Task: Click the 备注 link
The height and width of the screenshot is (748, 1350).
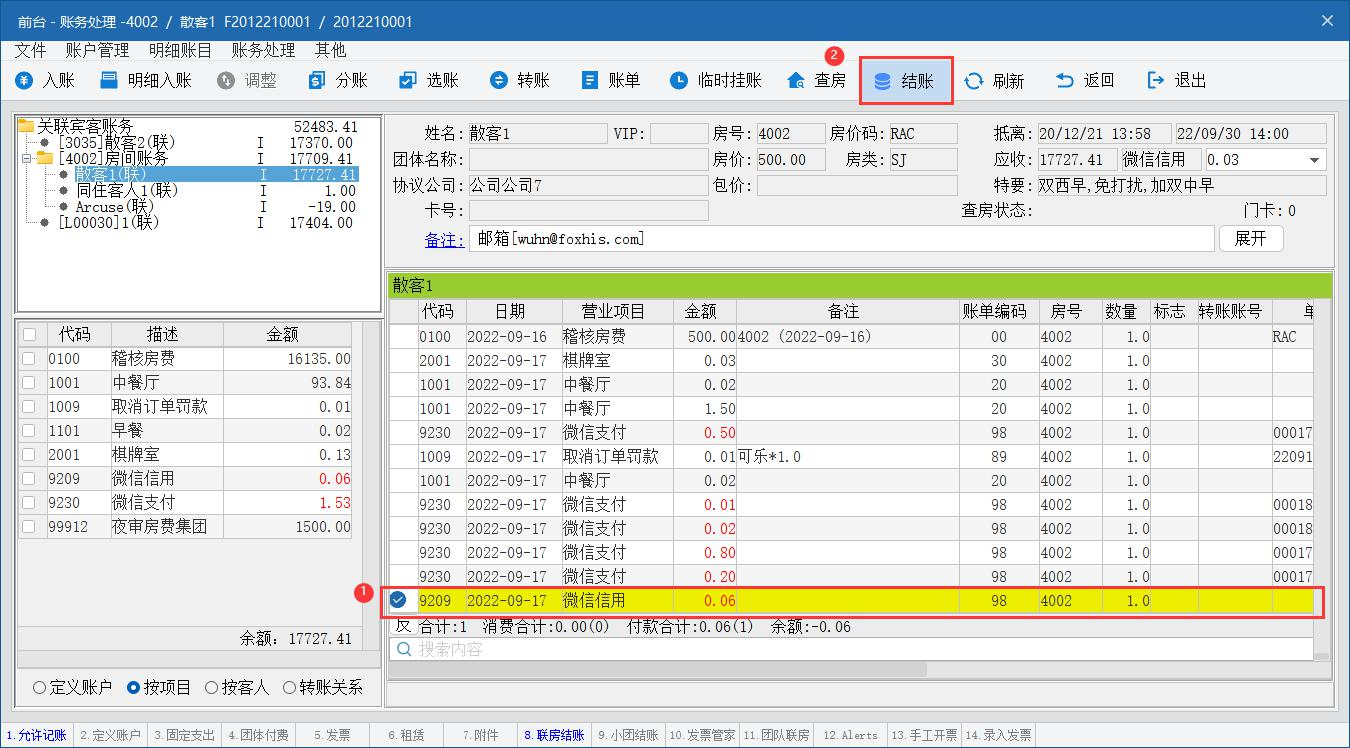Action: pos(444,239)
